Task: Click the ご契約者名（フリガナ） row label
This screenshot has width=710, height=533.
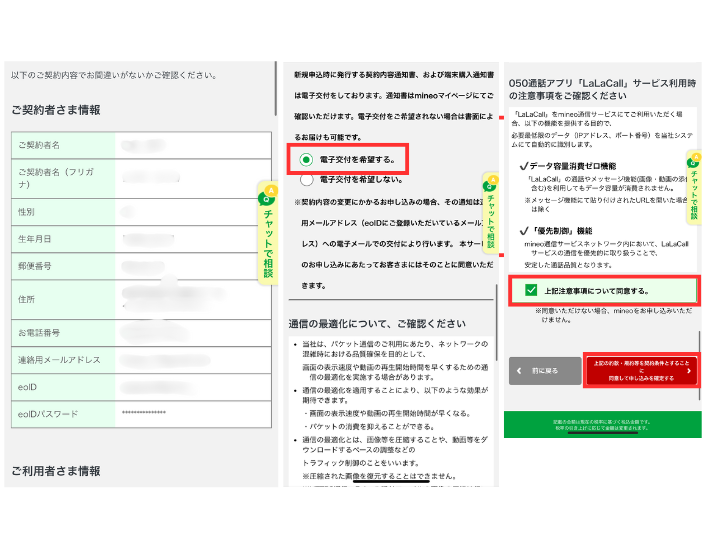Action: [56, 178]
